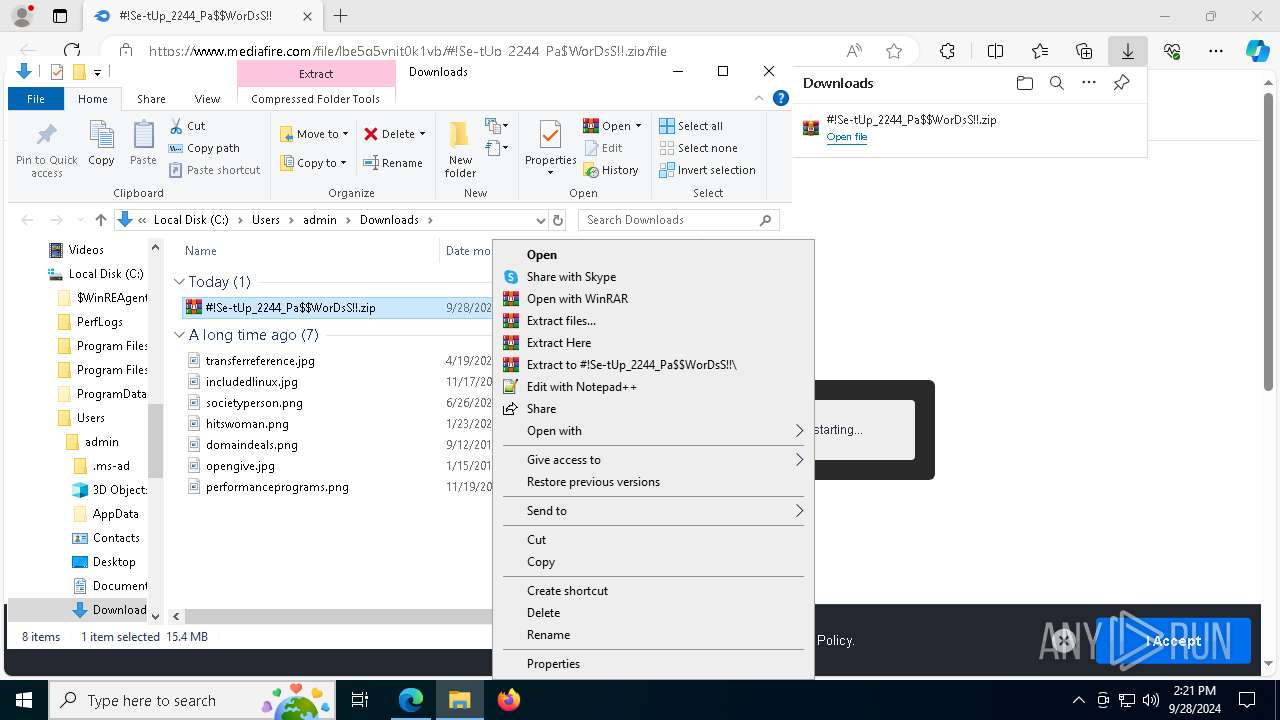The height and width of the screenshot is (720, 1280).
Task: Open Edge extensions puzzle icon
Action: (x=947, y=51)
